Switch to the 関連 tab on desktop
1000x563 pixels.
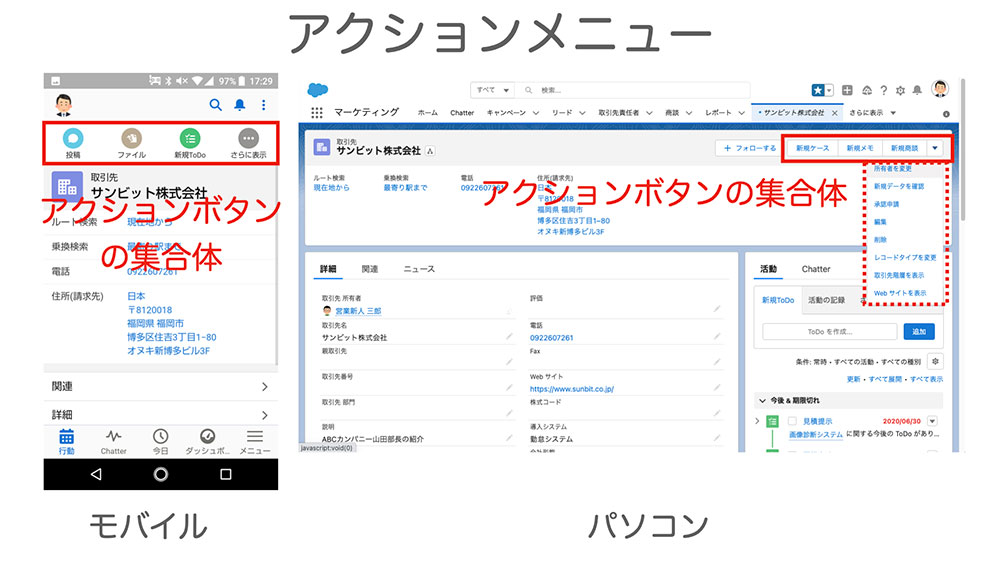(370, 269)
